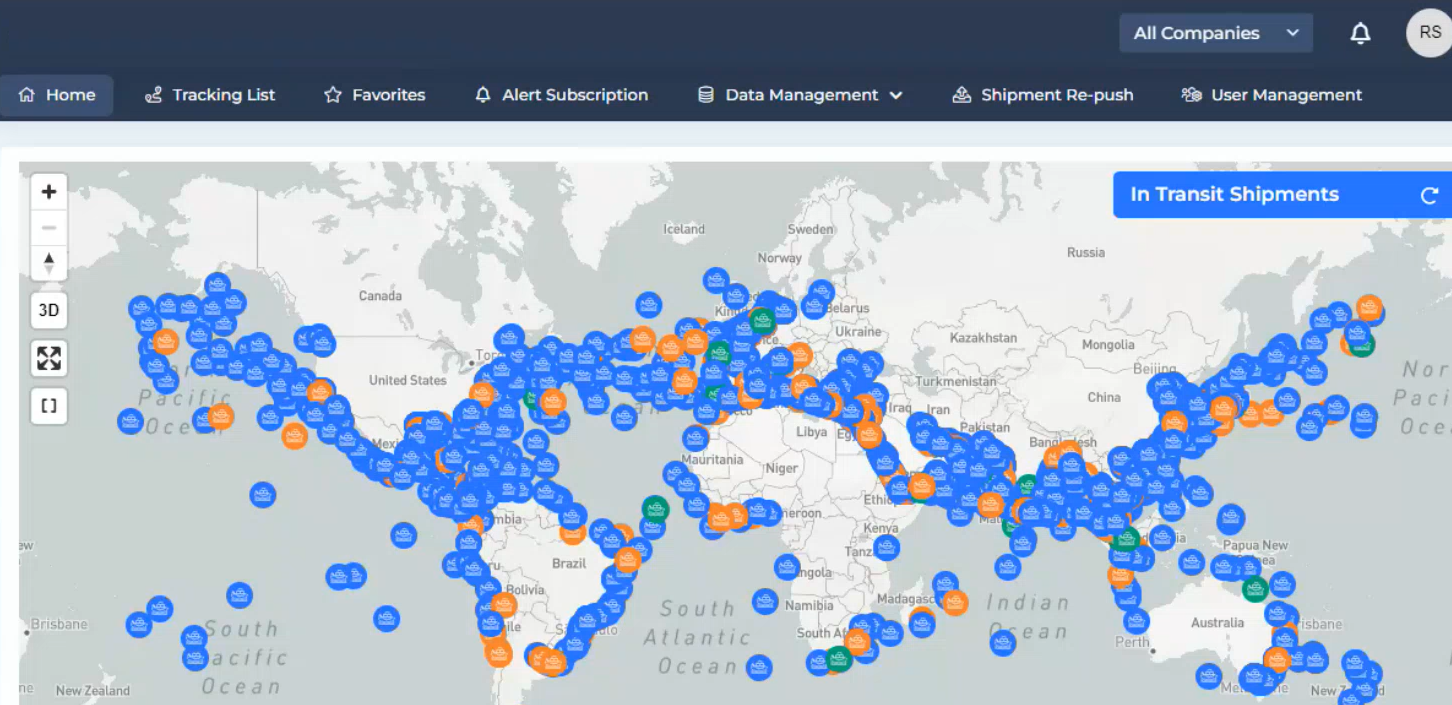Screen dimensions: 1452x705
Task: Enter fullscreen map mode
Action: (49, 358)
